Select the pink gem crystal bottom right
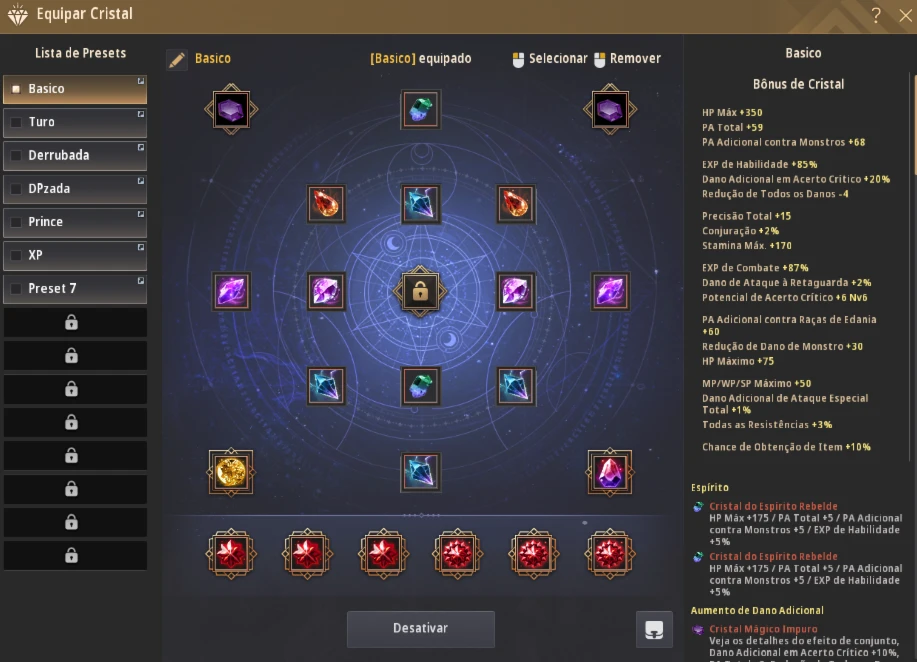The width and height of the screenshot is (917, 662). tap(609, 472)
